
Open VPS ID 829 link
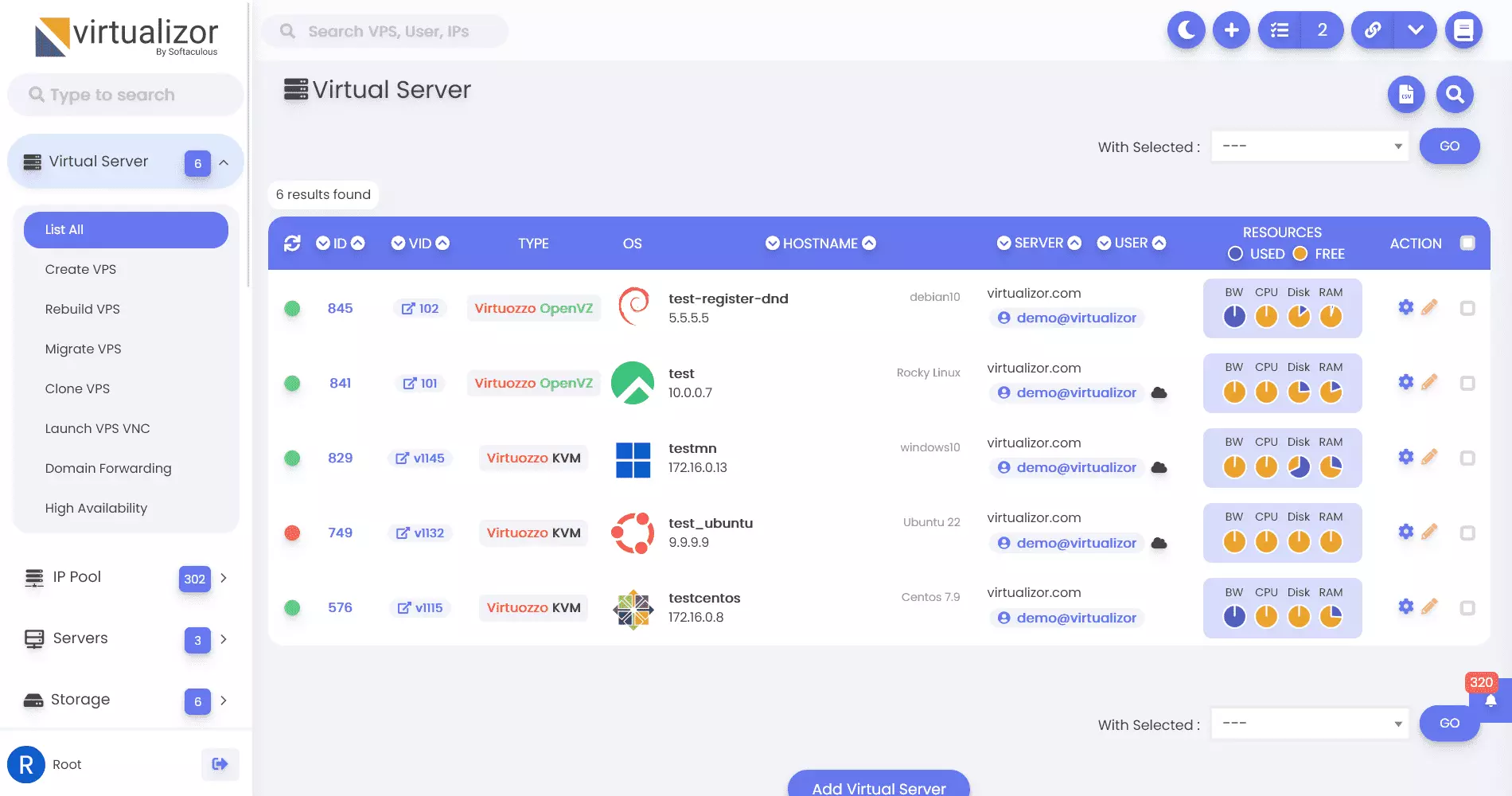click(340, 458)
